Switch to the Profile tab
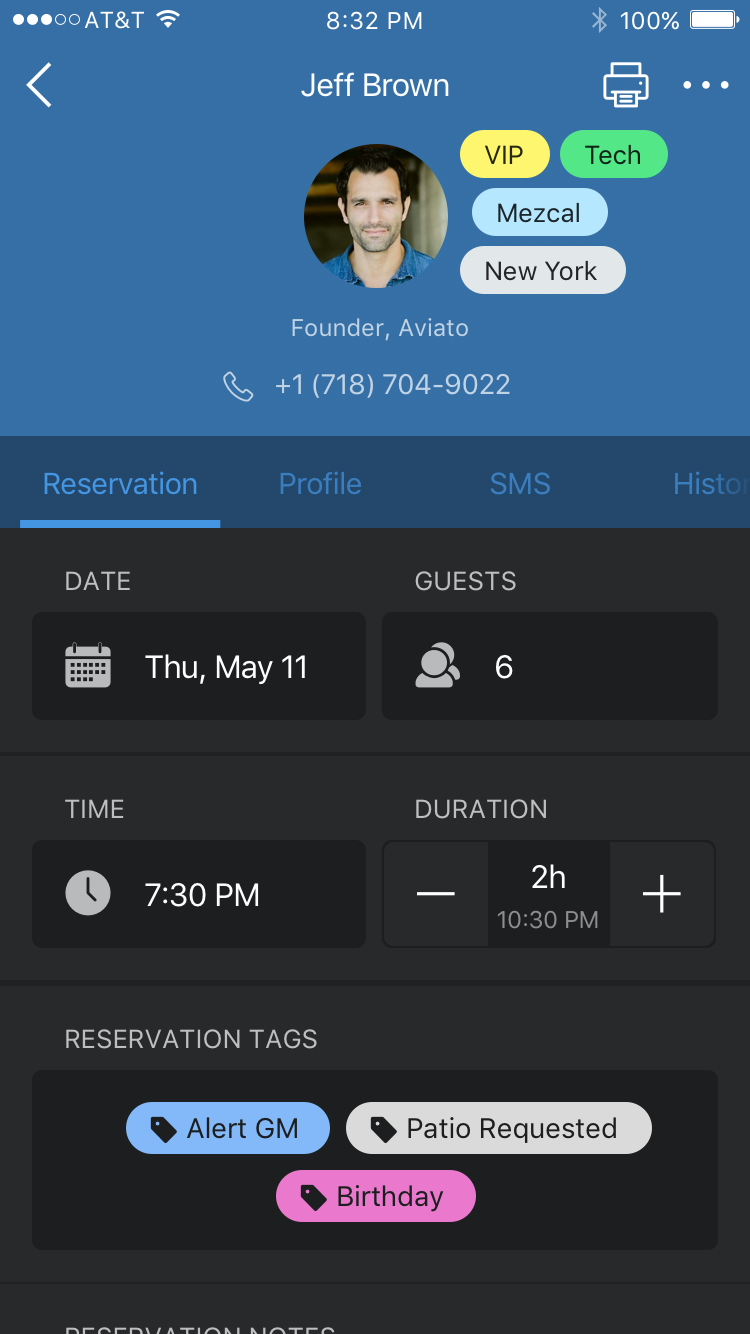 [x=320, y=484]
